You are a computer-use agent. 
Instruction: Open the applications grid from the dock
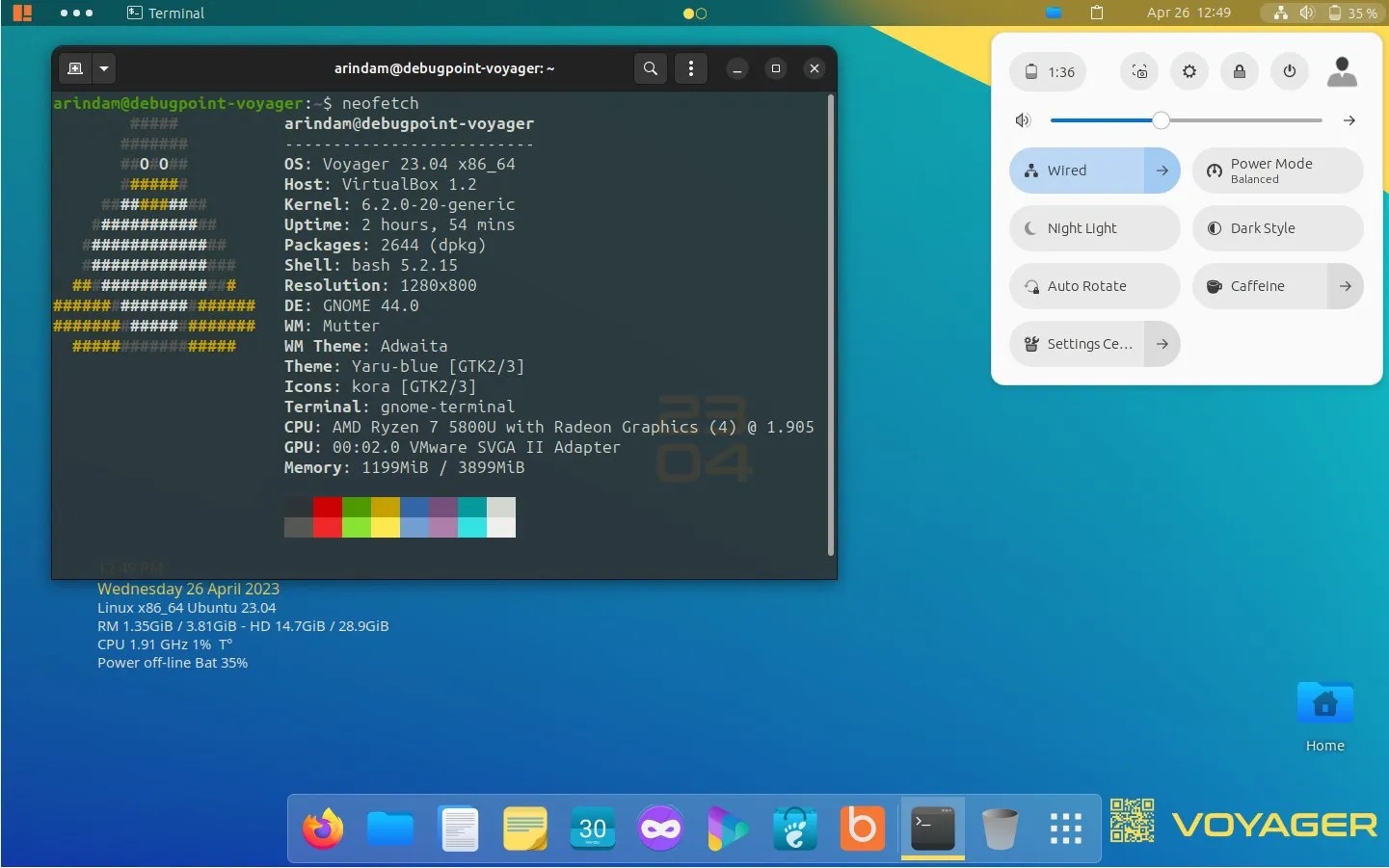(x=1065, y=829)
